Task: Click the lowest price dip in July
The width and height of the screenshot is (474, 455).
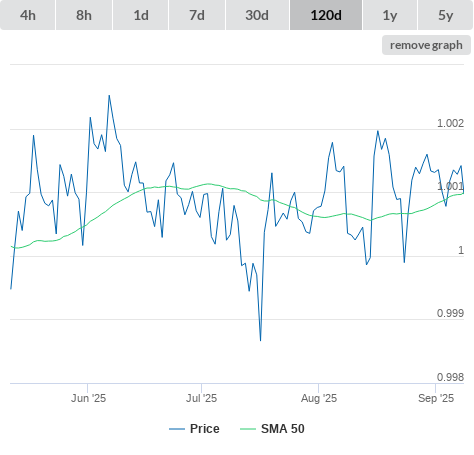Action: 260,340
